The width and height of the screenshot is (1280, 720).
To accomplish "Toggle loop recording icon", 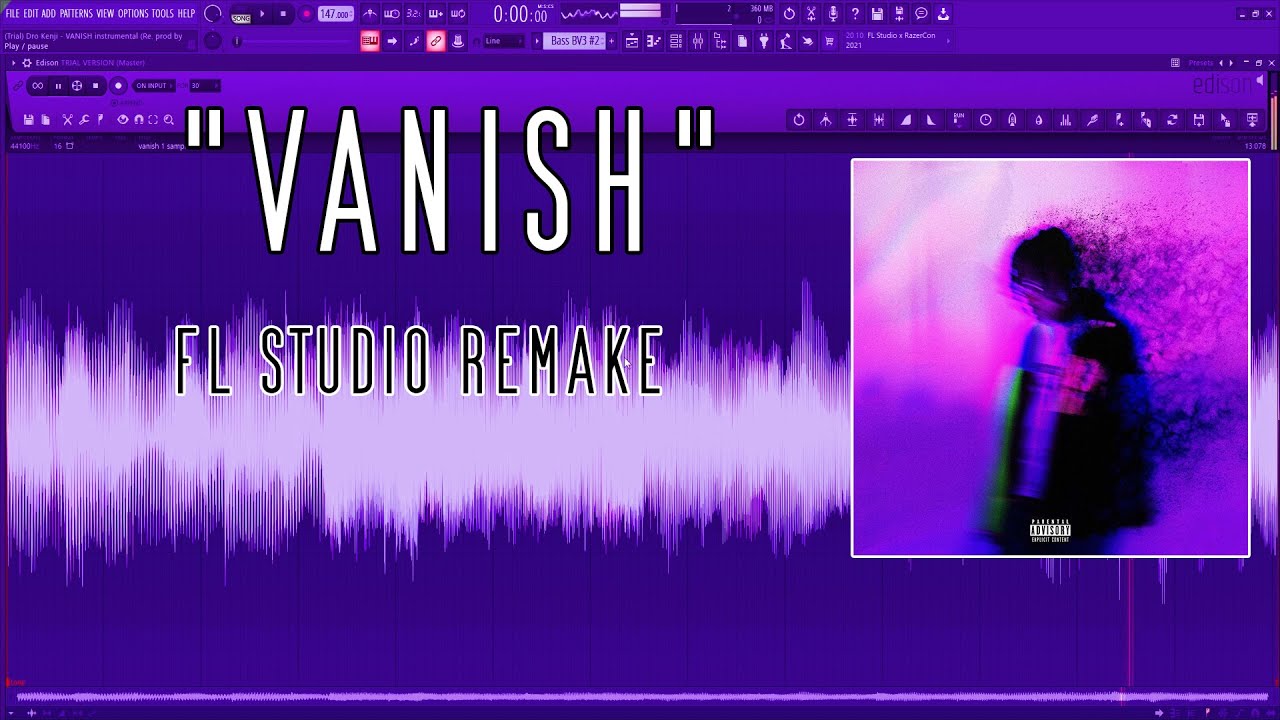I will pos(458,14).
